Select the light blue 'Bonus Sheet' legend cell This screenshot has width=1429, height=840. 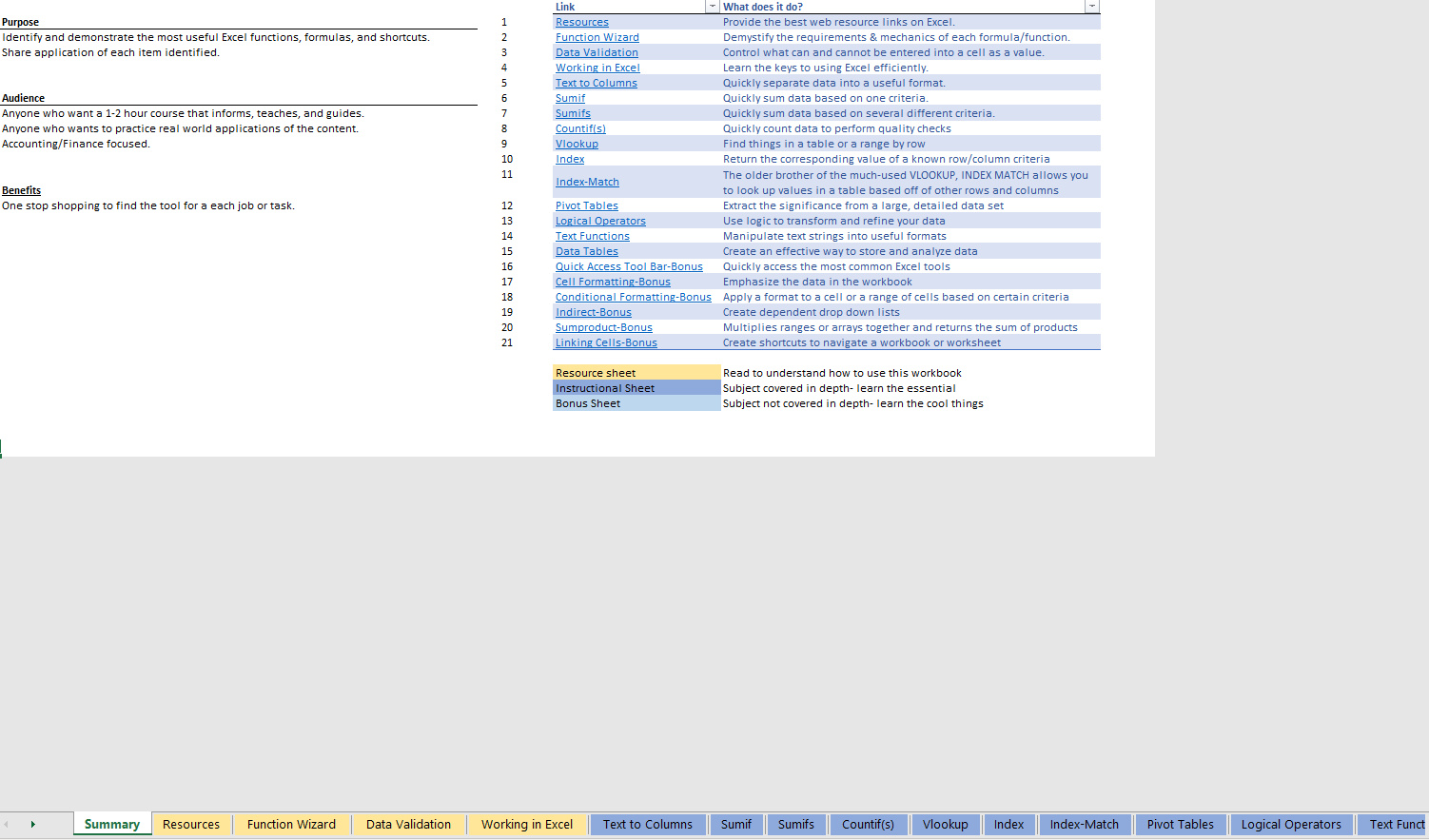636,403
